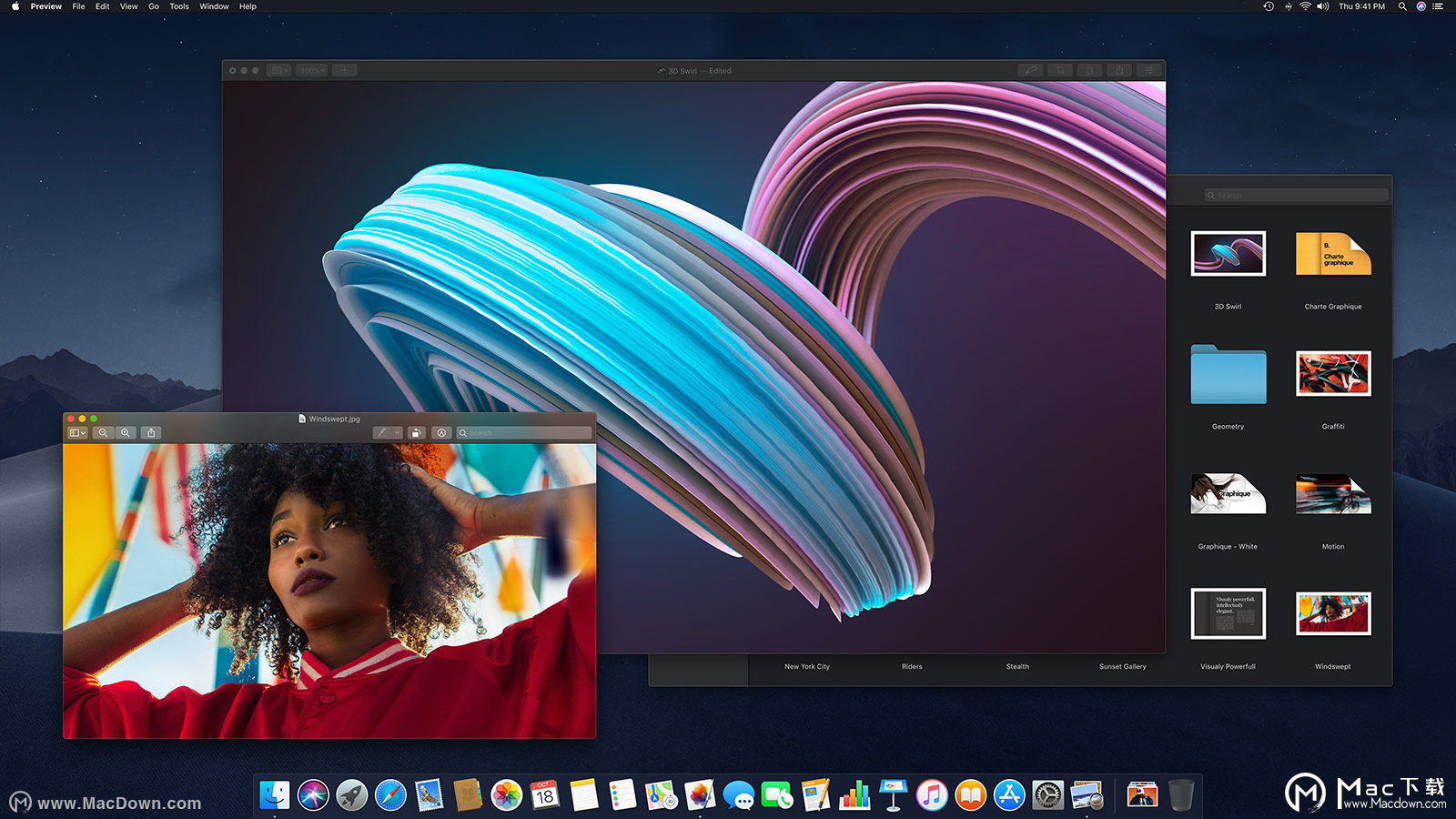Open the highlight pen options dropdown arrow
Viewport: 1456px width, 819px height.
pyautogui.click(x=397, y=433)
